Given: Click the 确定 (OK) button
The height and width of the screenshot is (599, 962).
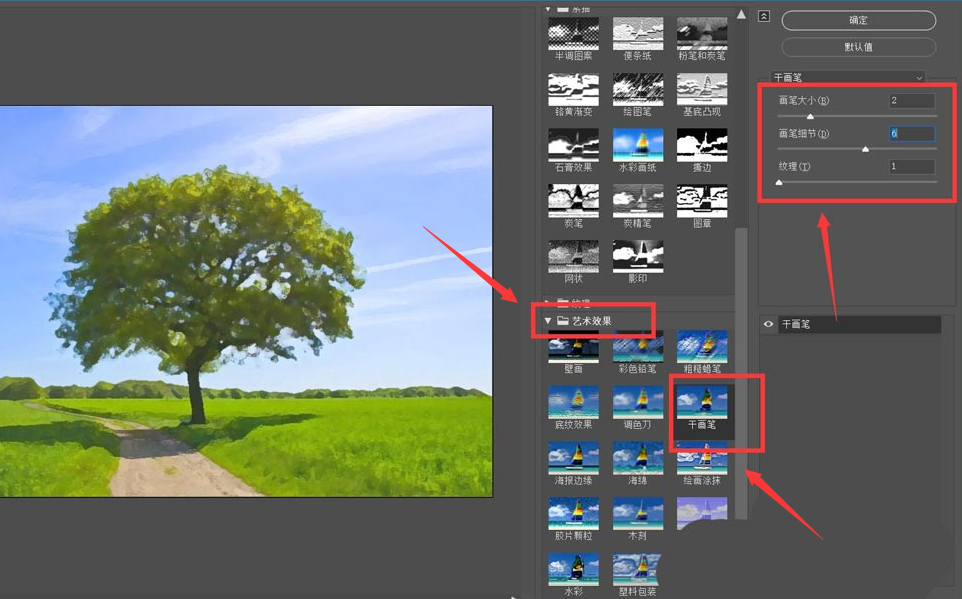Looking at the screenshot, I should click(858, 20).
